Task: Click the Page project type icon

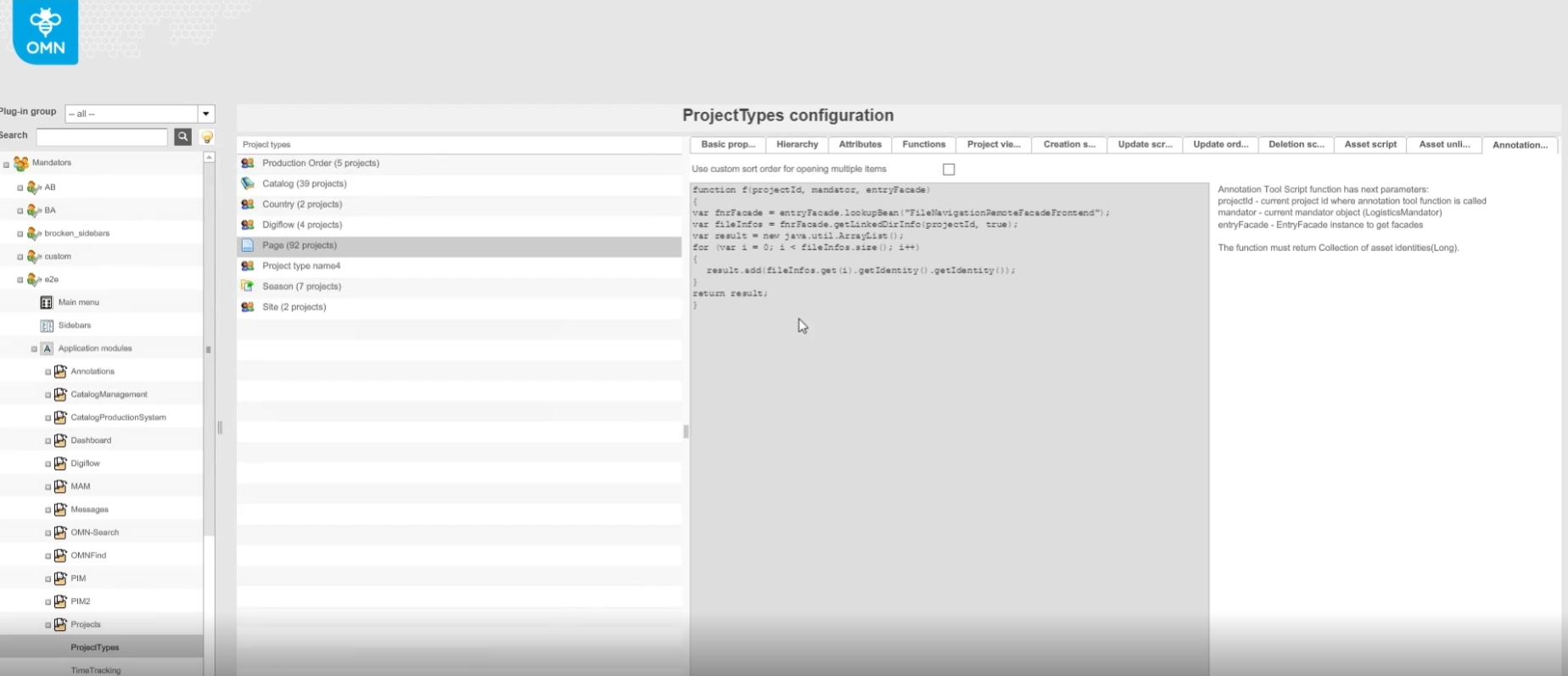Action: coord(248,245)
